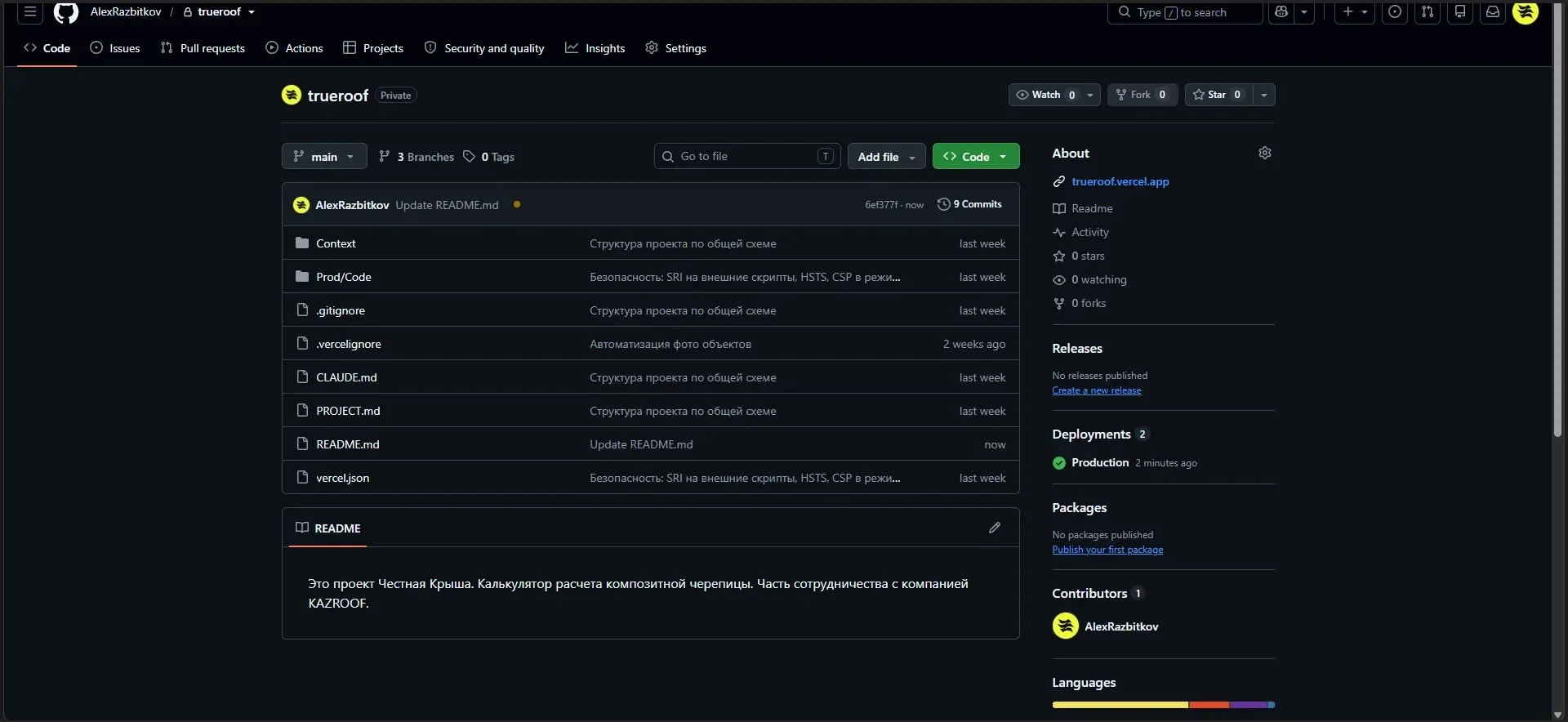Open the Watch notifications dropdown

coord(1054,95)
